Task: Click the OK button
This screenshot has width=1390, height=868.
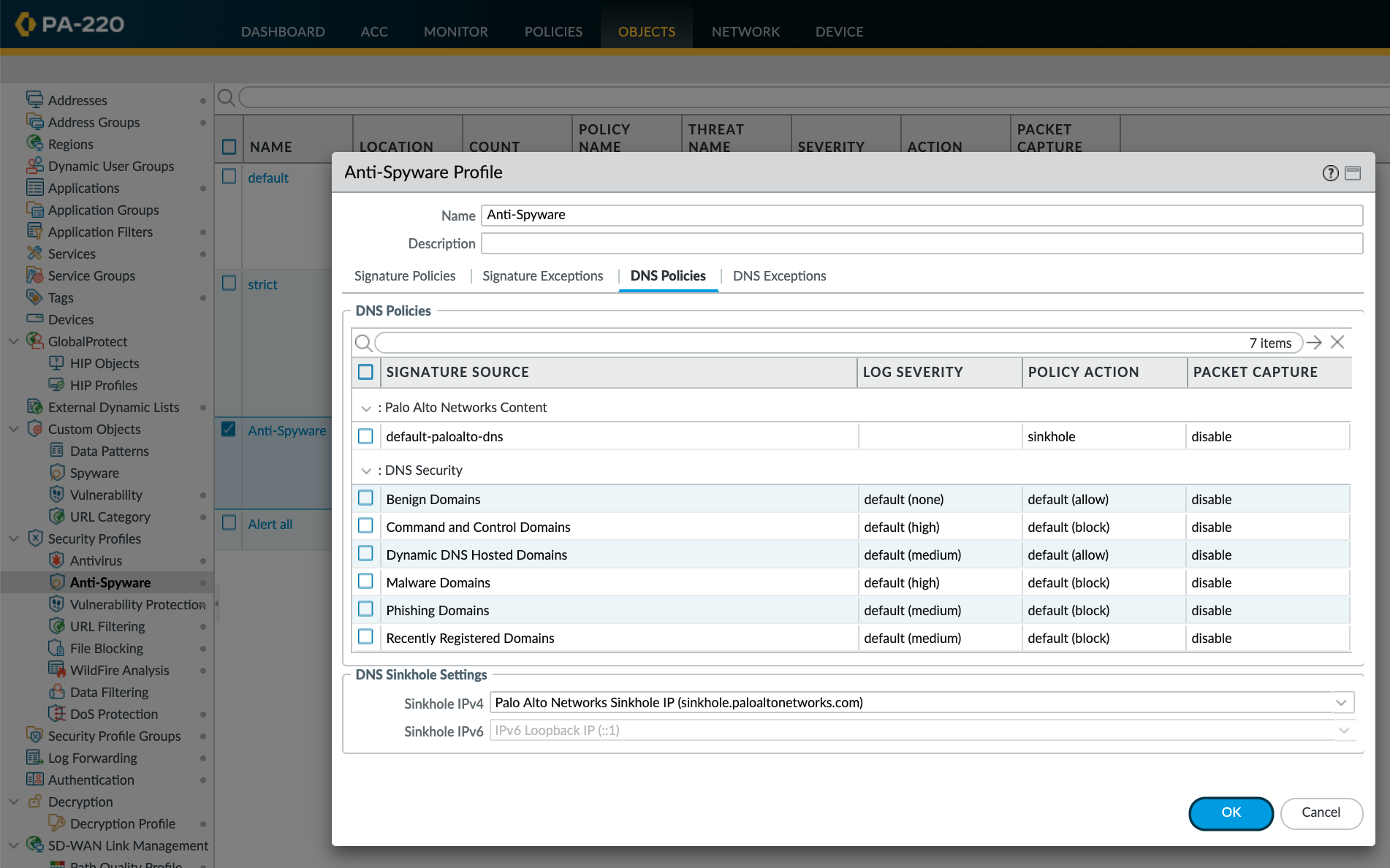Action: pyautogui.click(x=1231, y=812)
